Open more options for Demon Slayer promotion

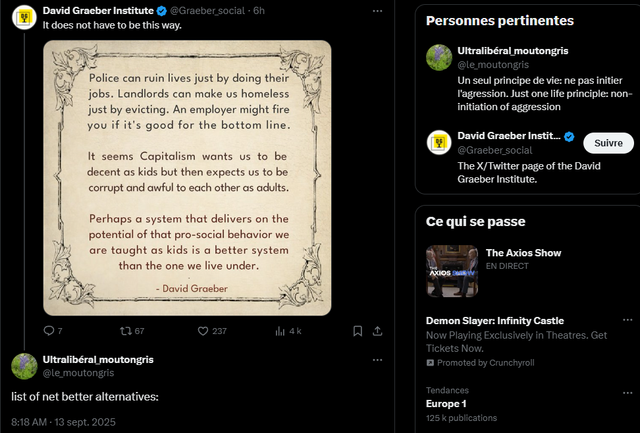pos(628,321)
